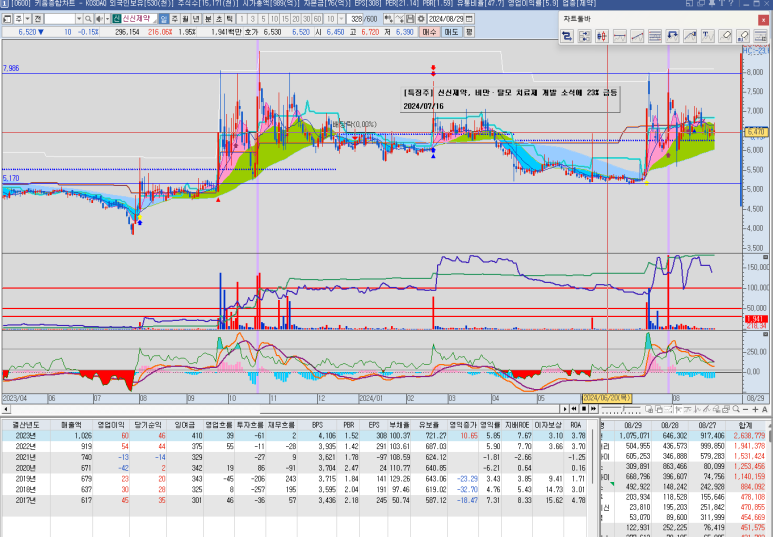The image size is (773, 537).
Task: Click the A auto-fit icon at chart bottom
Action: pos(765,409)
